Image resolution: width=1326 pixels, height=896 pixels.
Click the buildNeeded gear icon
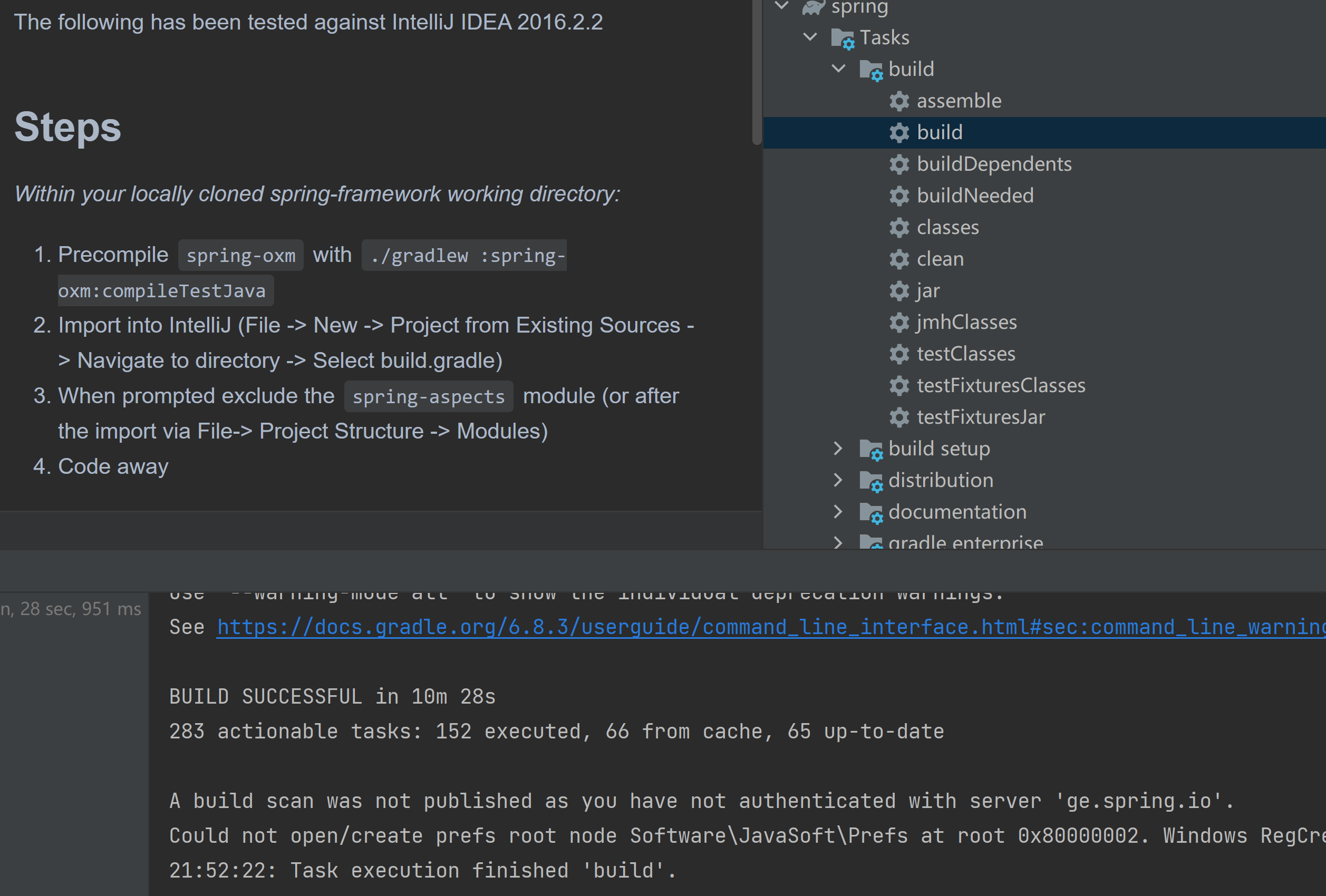899,196
